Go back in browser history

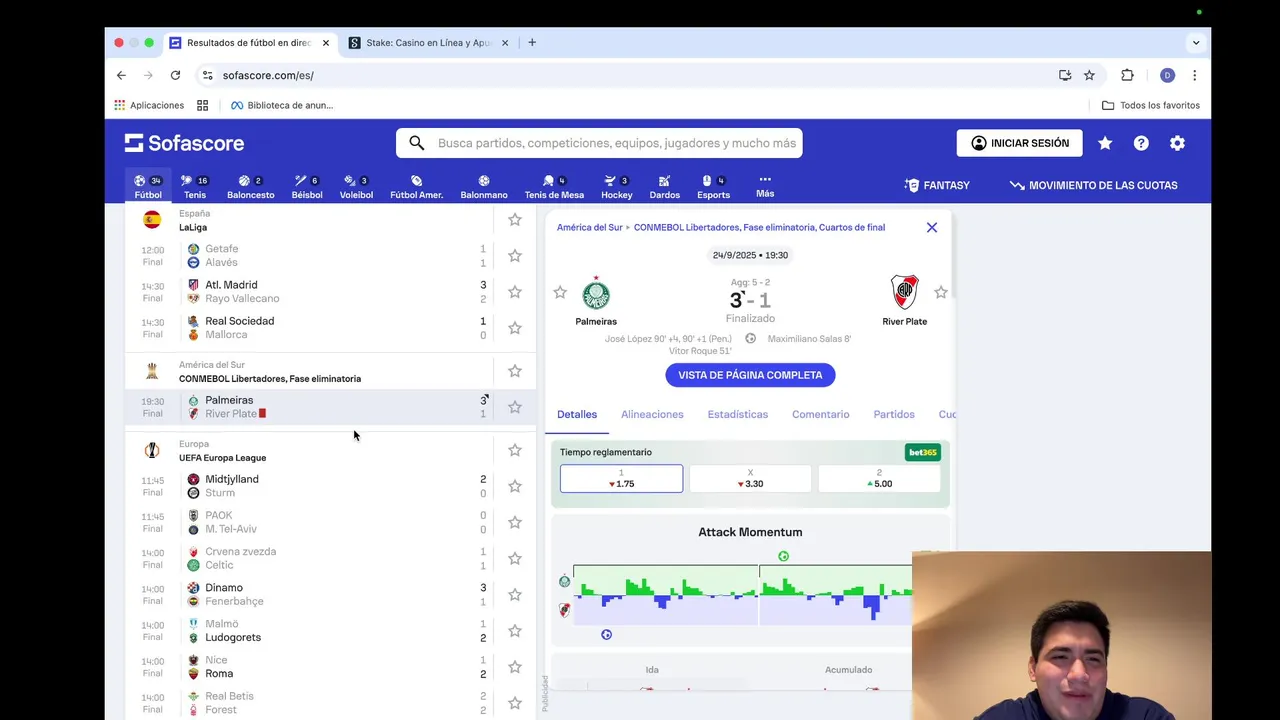pos(121,75)
